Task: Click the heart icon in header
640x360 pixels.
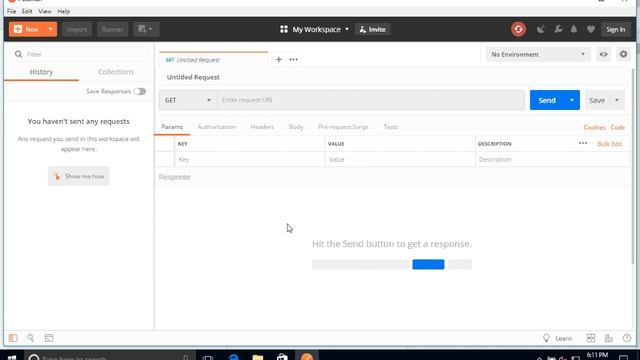Action: (591, 29)
